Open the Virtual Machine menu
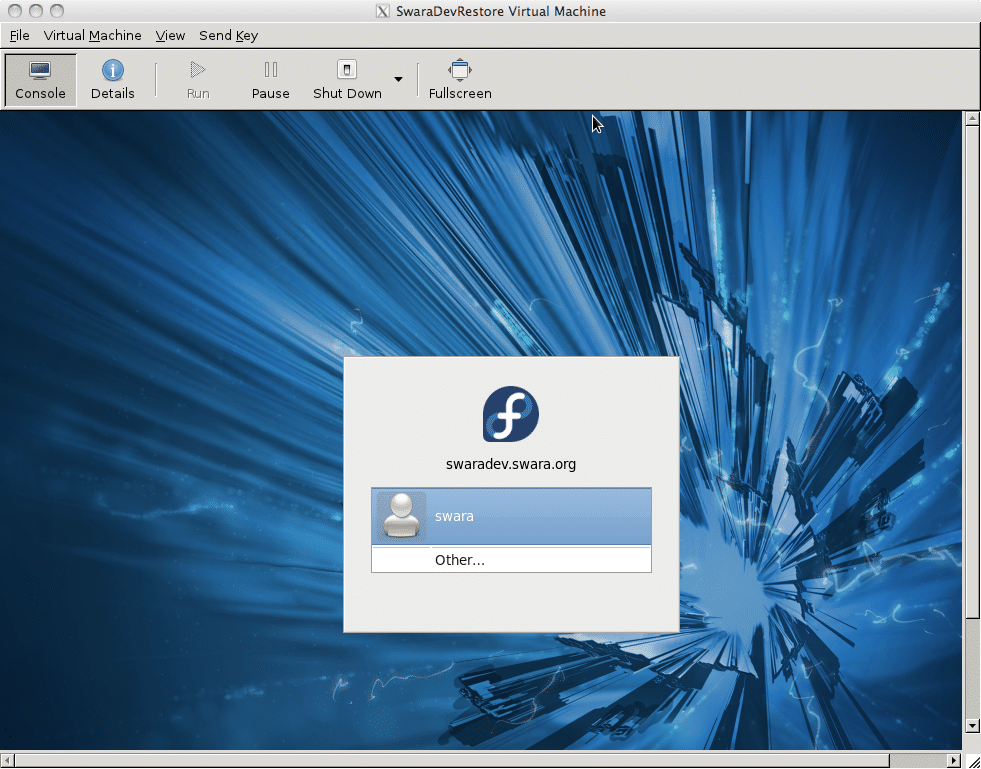 (92, 35)
